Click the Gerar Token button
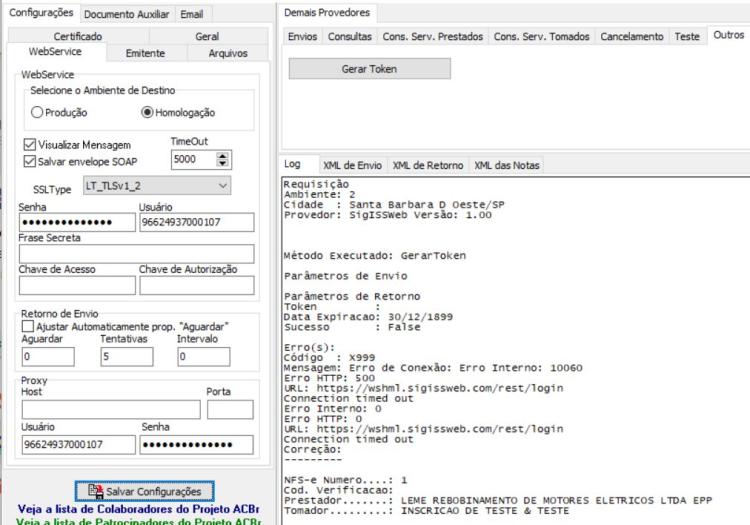The height and width of the screenshot is (525, 750). (x=369, y=69)
